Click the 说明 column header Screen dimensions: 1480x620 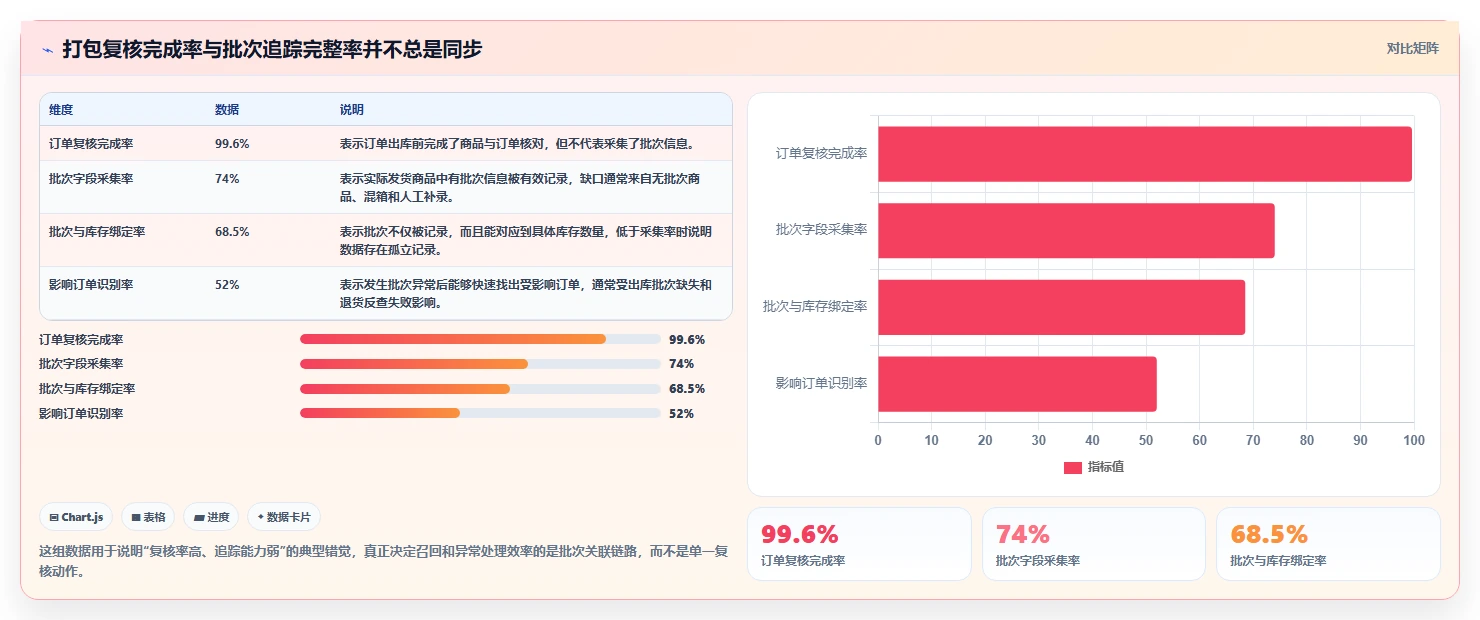tap(352, 110)
